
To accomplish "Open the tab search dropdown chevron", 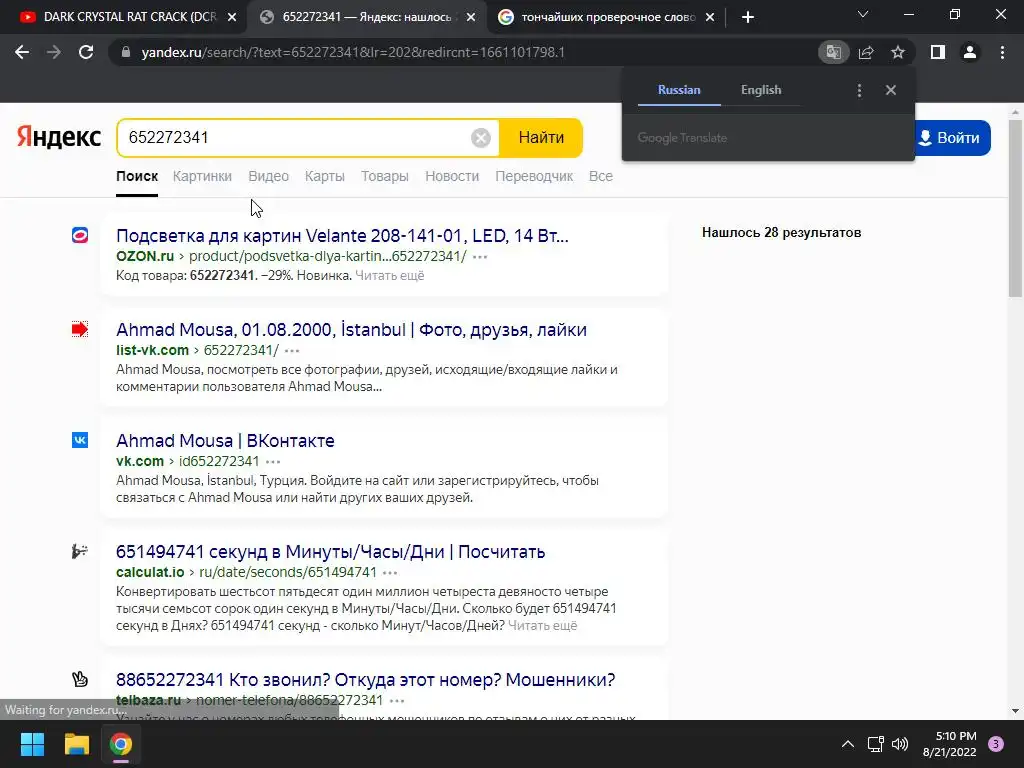I will coord(863,14).
